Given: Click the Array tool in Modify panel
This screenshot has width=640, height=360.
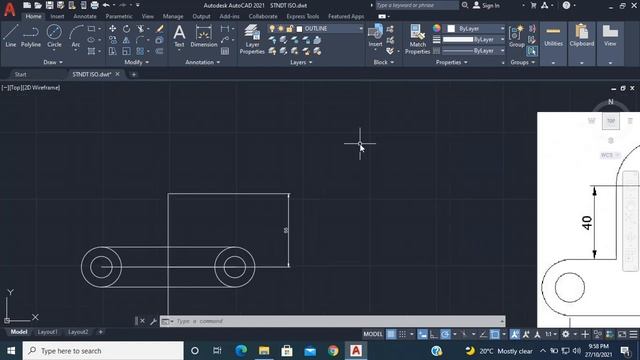Looking at the screenshot, I should click(x=140, y=51).
